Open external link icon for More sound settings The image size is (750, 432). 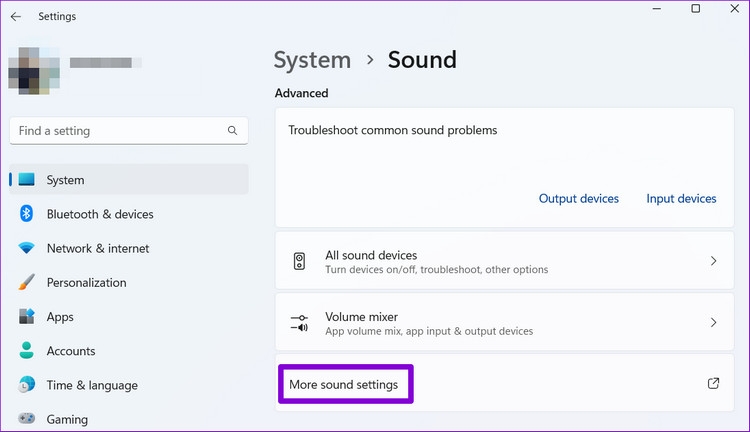pos(713,384)
